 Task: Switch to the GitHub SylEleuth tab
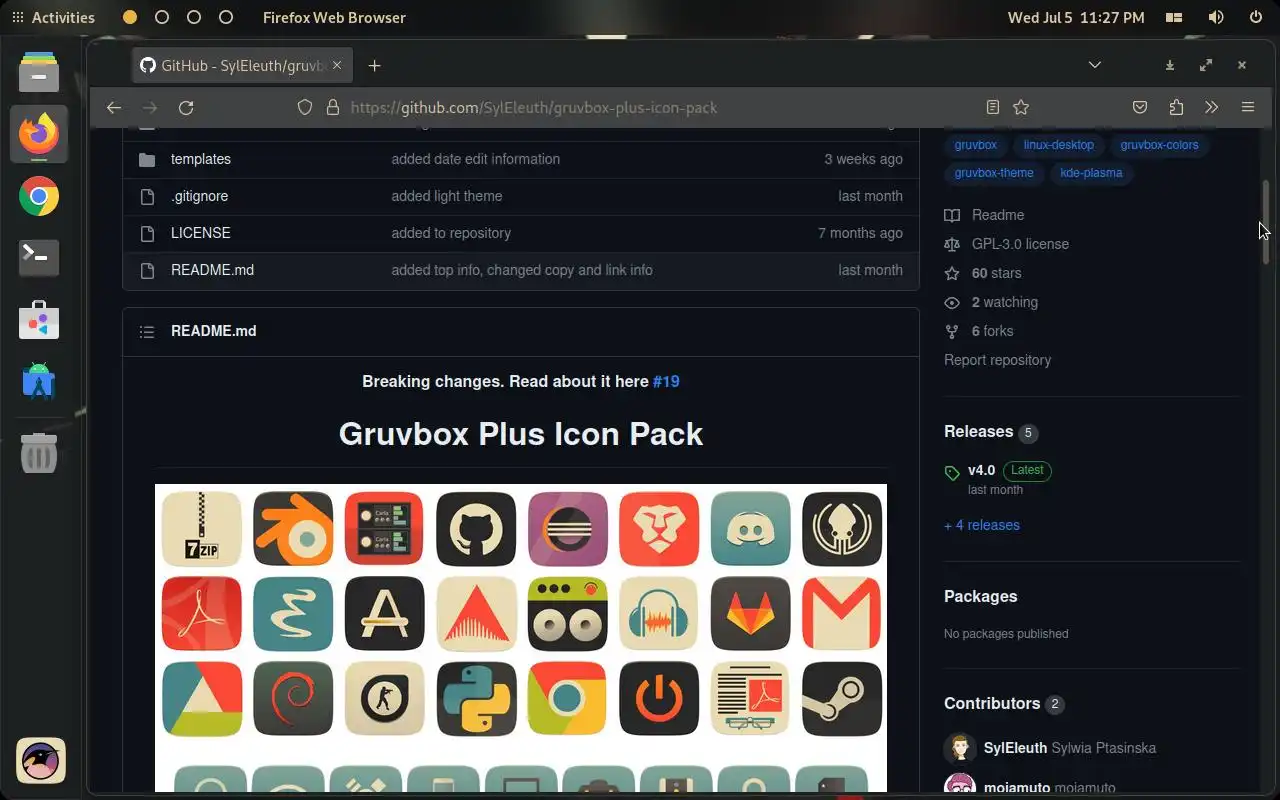tap(242, 66)
